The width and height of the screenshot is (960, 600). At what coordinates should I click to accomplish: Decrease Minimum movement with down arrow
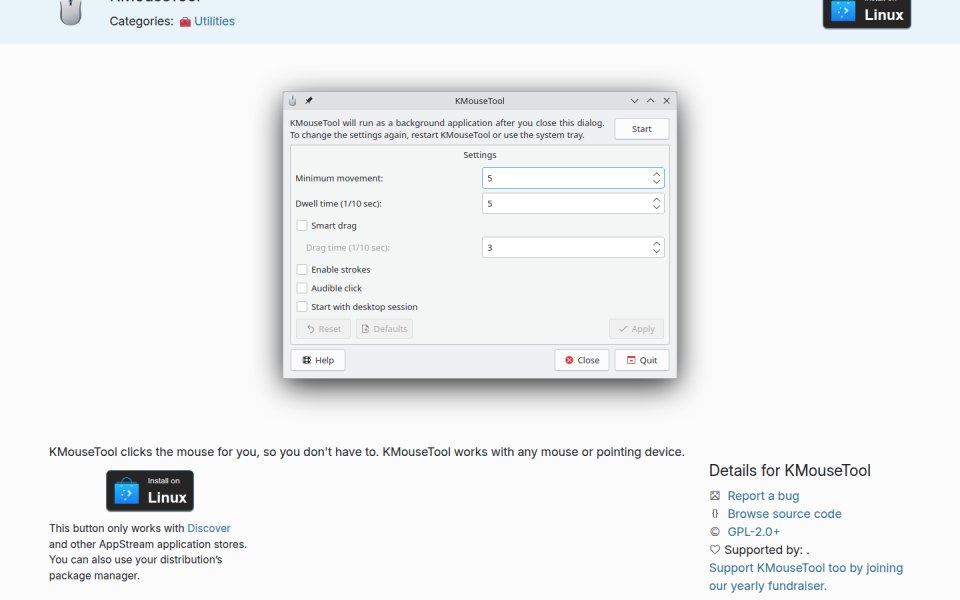(656, 182)
